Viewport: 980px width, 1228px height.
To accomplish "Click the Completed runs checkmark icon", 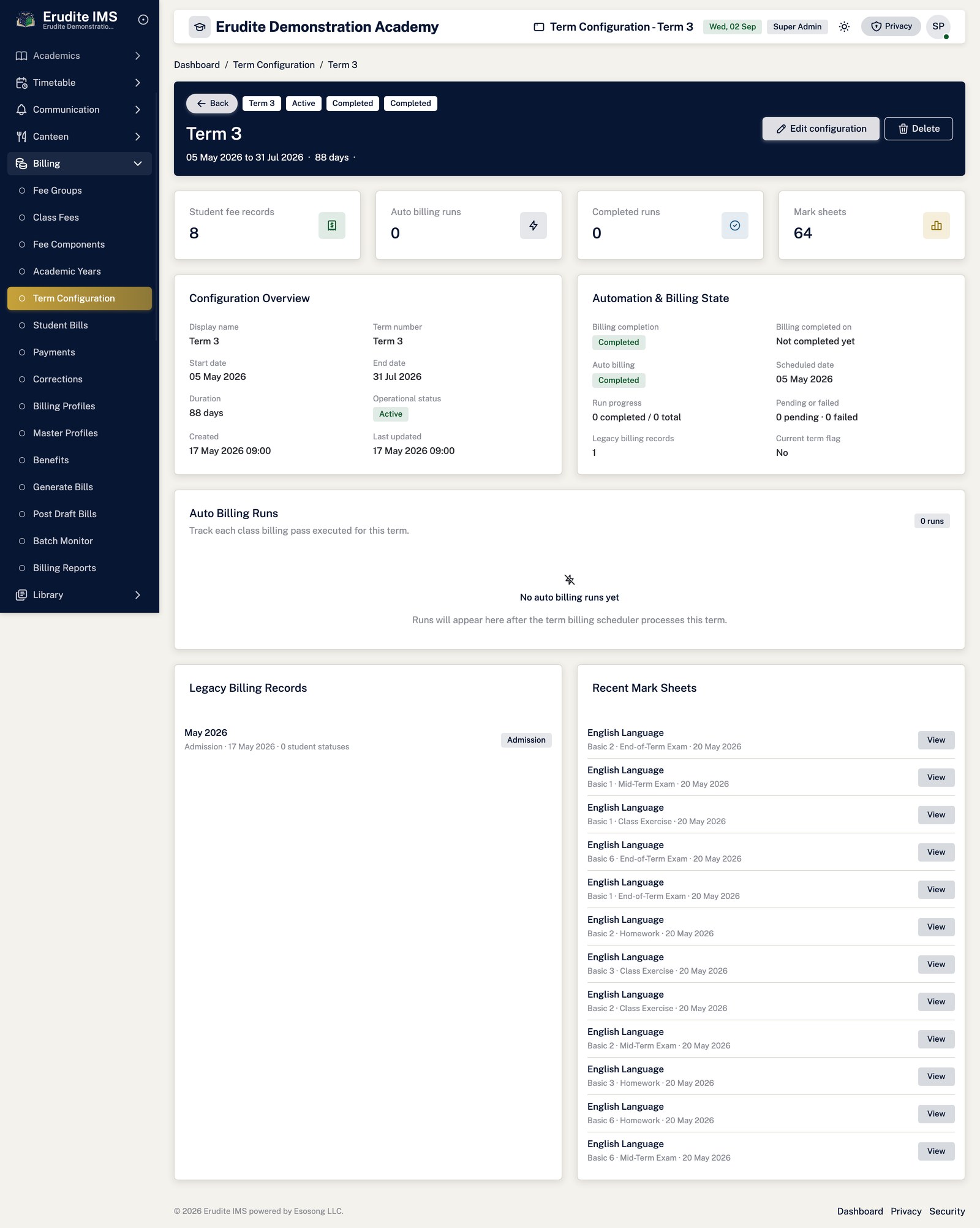I will [x=735, y=226].
